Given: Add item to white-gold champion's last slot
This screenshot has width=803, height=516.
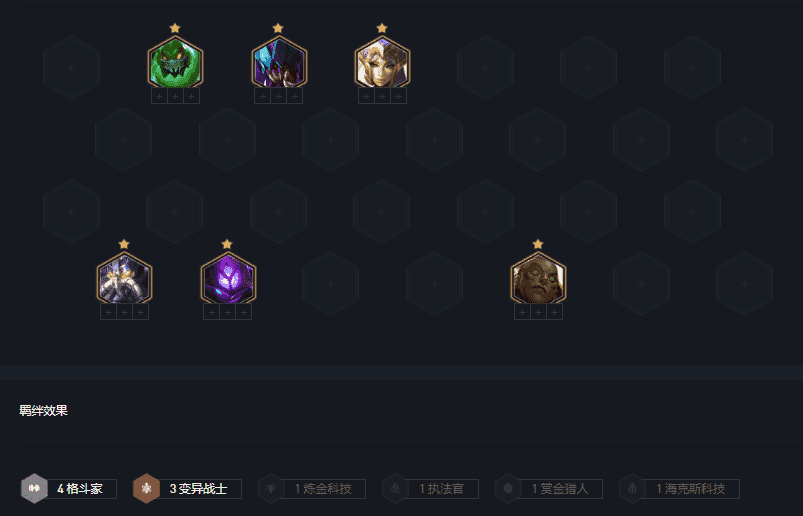Looking at the screenshot, I should point(398,96).
